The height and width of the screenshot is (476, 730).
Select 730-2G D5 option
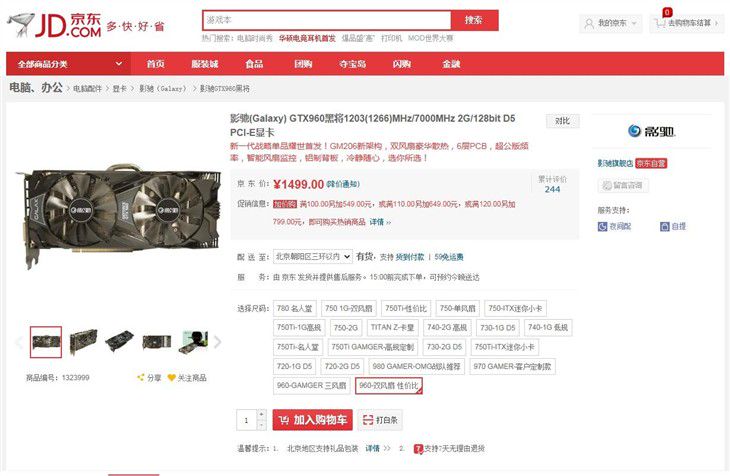tap(444, 347)
